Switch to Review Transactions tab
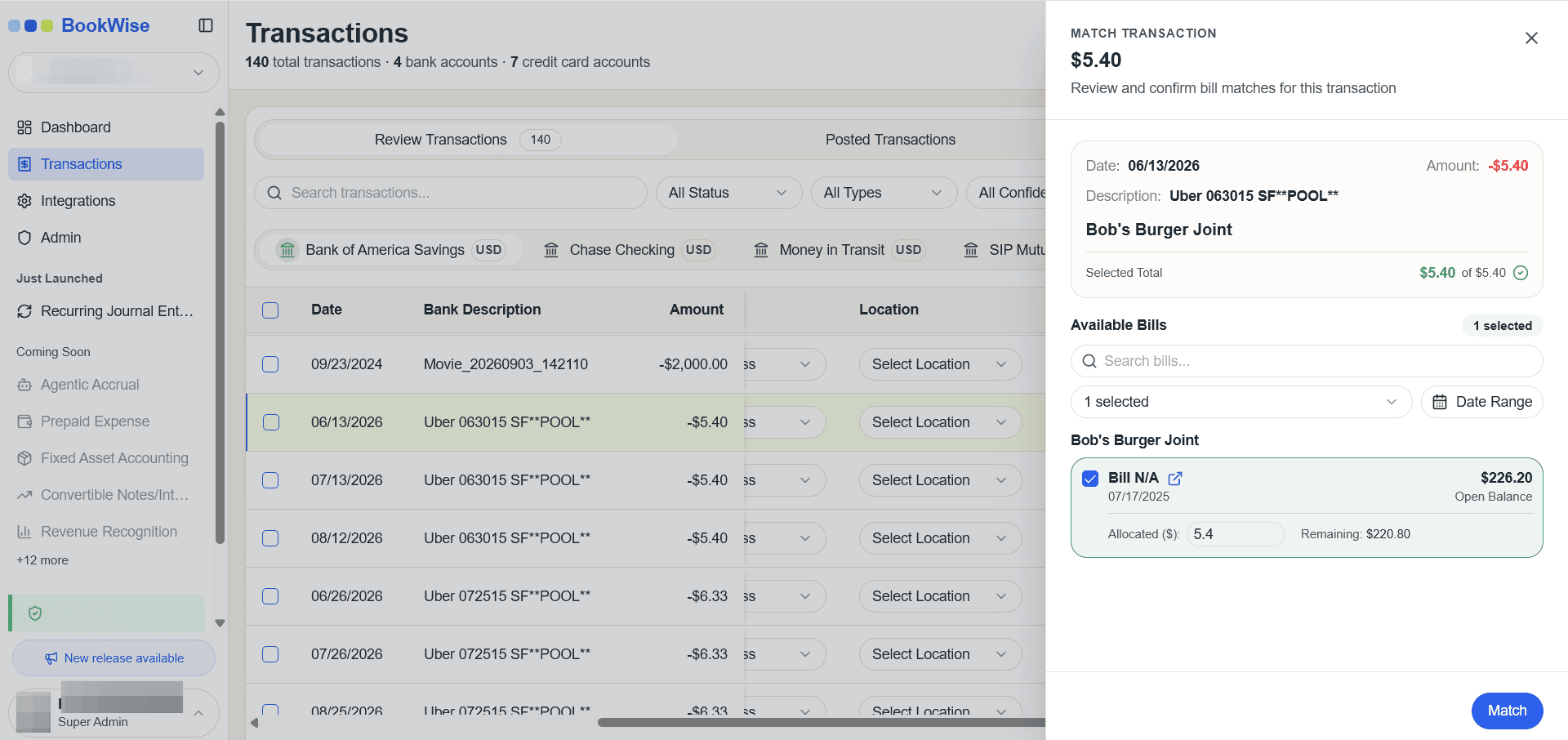Screen dimensions: 1568x740 click(467, 140)
